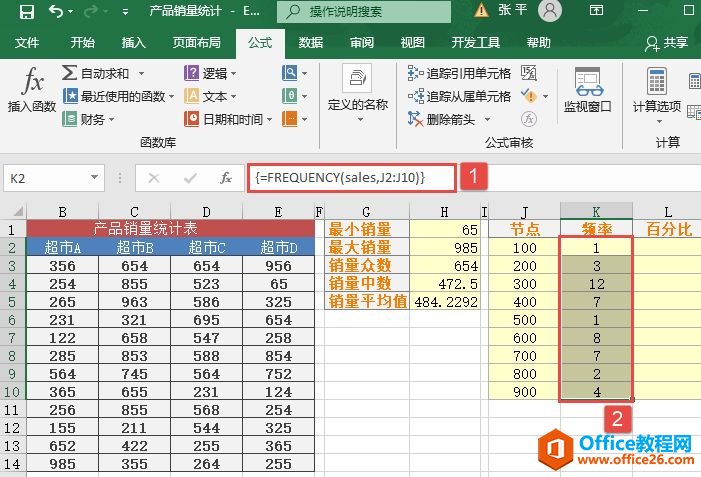This screenshot has height=477, width=701.
Task: Click cell with value 956
Action: [x=279, y=266]
